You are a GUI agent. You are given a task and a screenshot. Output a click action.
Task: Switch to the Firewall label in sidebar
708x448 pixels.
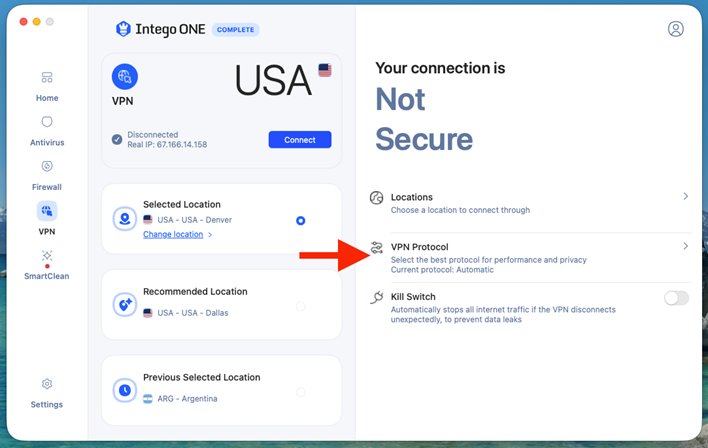(x=47, y=187)
